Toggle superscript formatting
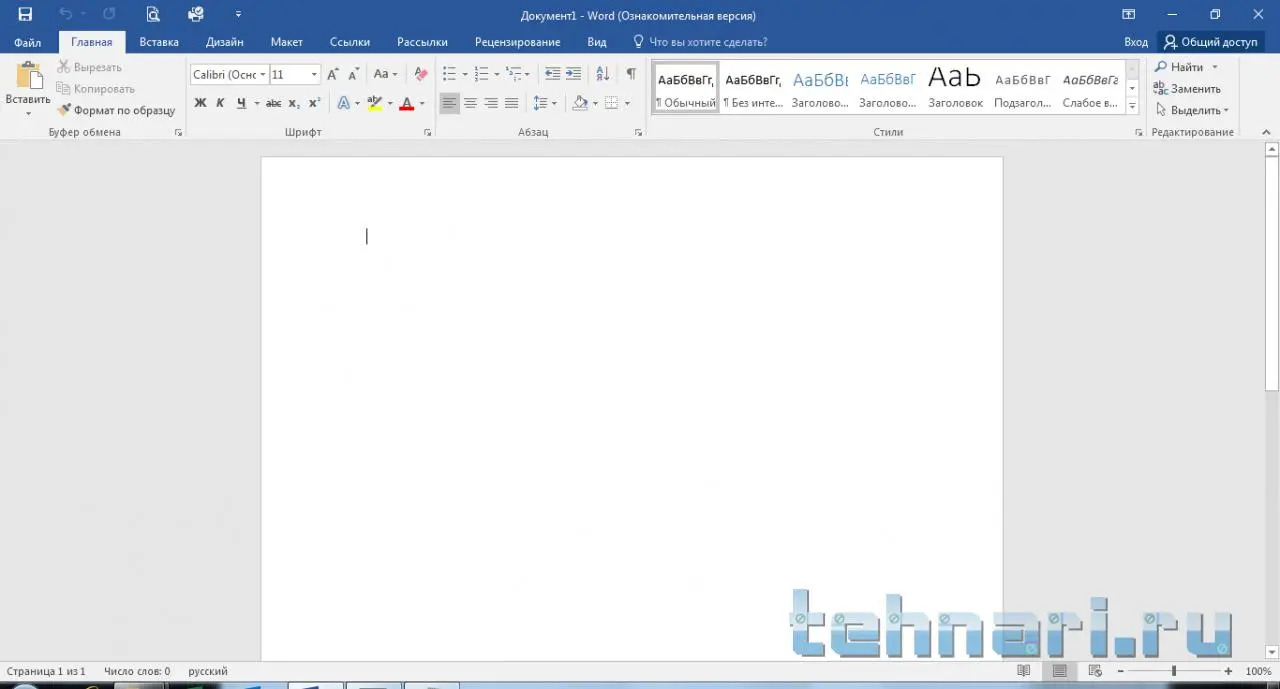The width and height of the screenshot is (1280, 689). tap(314, 103)
